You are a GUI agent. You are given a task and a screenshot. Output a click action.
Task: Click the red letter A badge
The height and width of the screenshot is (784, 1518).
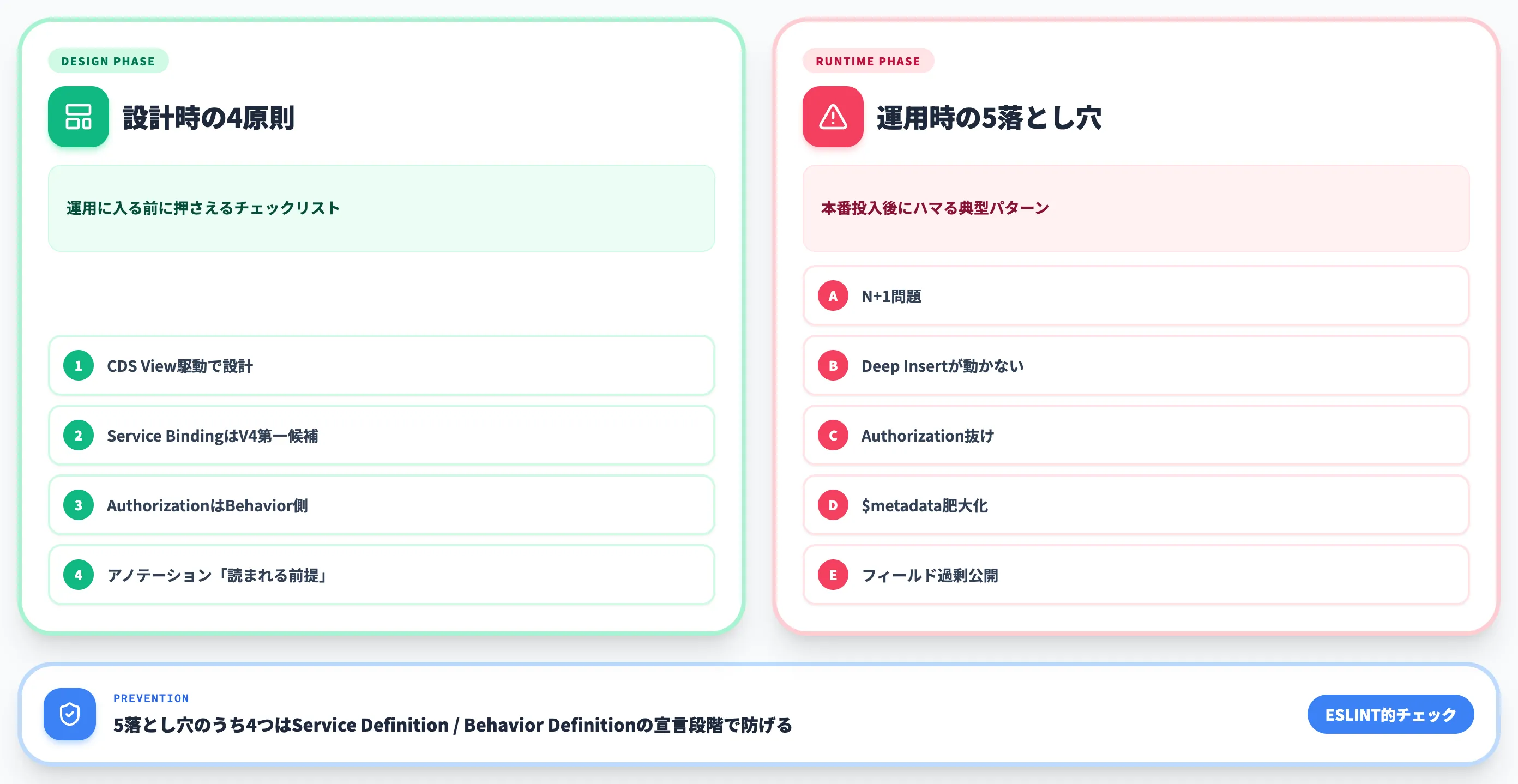(833, 295)
